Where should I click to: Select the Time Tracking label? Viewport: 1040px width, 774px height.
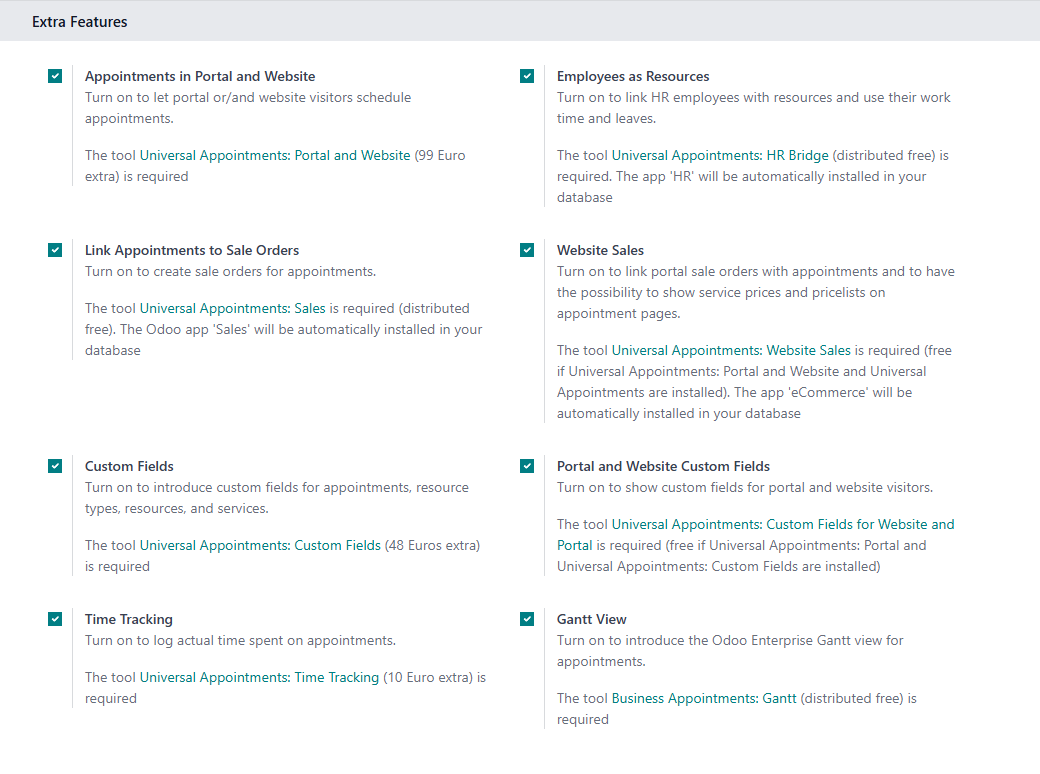(129, 619)
